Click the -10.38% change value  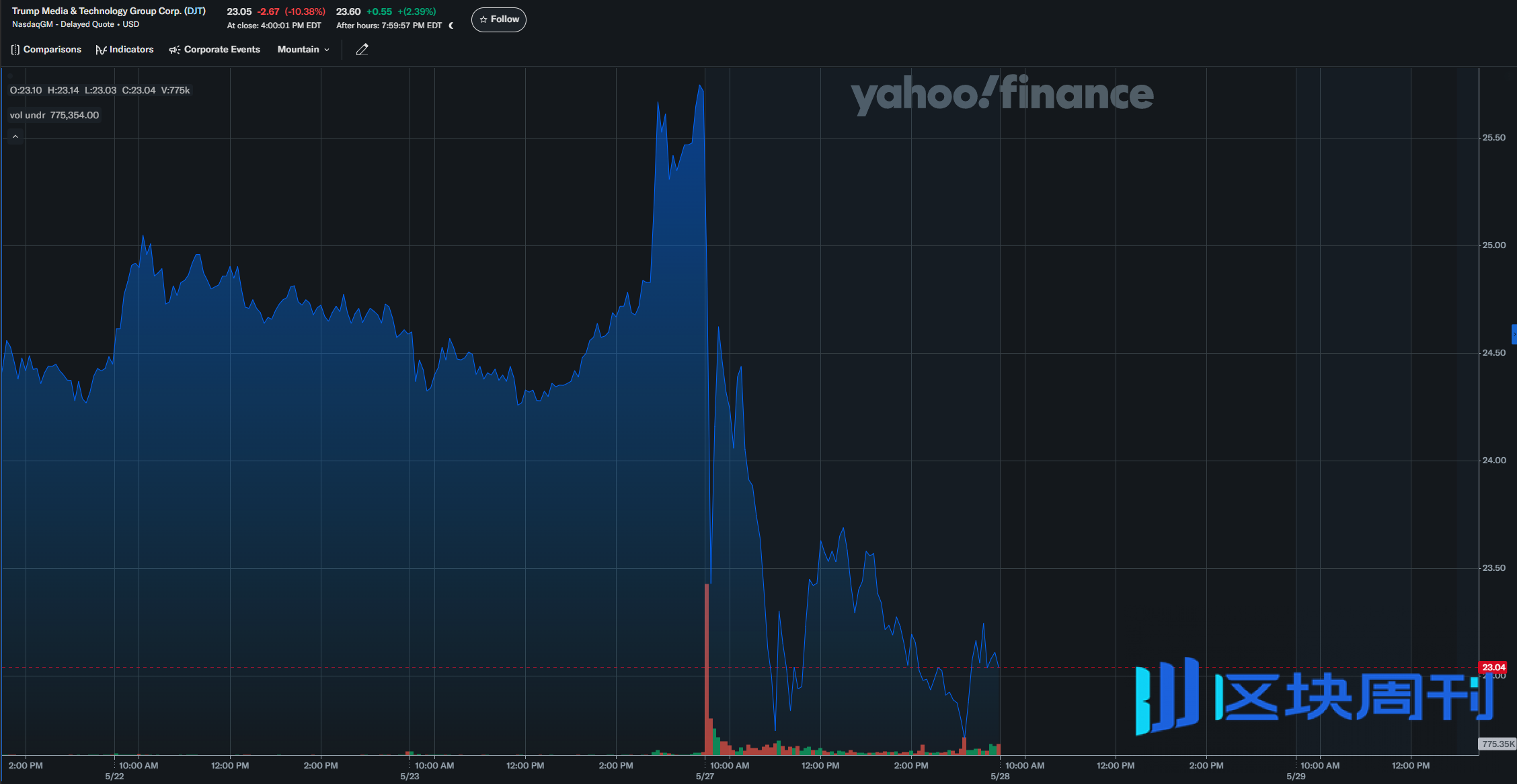305,11
